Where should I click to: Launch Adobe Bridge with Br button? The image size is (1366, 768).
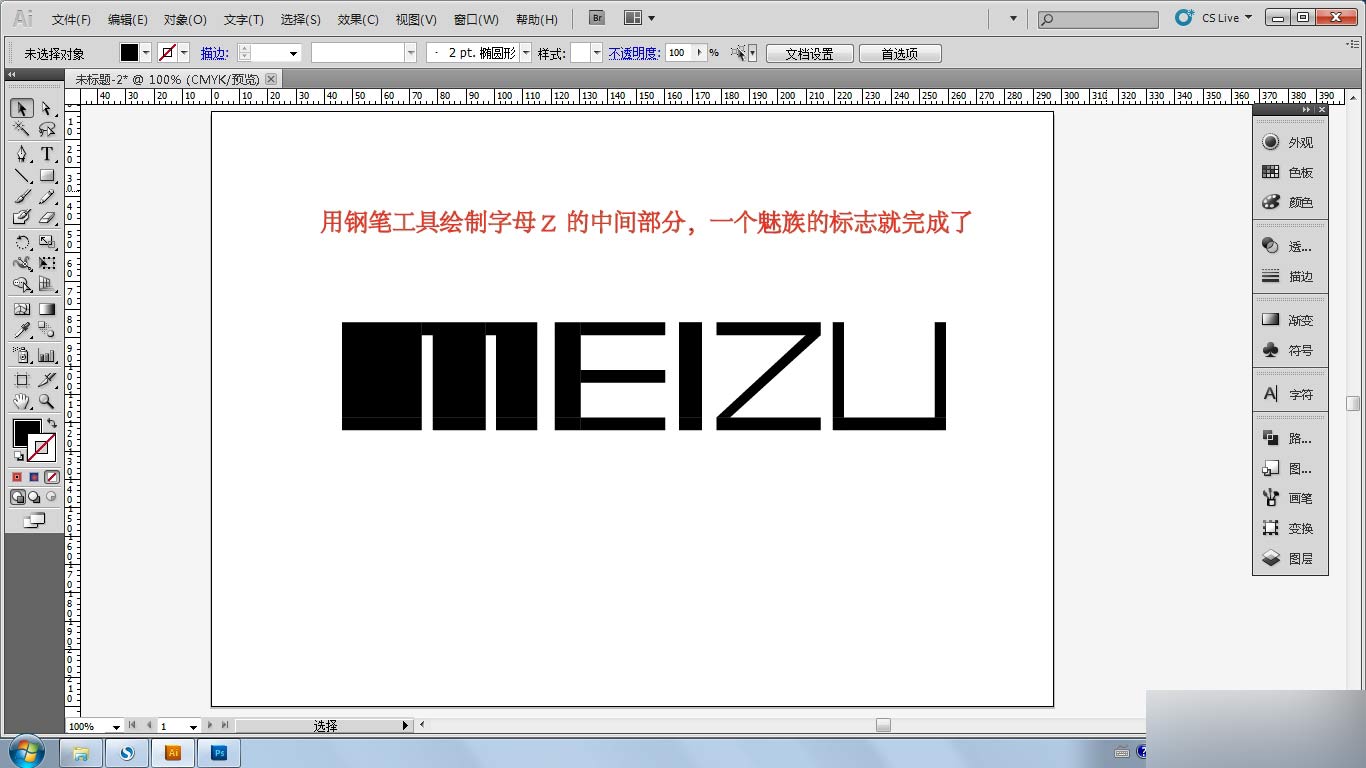[x=597, y=18]
